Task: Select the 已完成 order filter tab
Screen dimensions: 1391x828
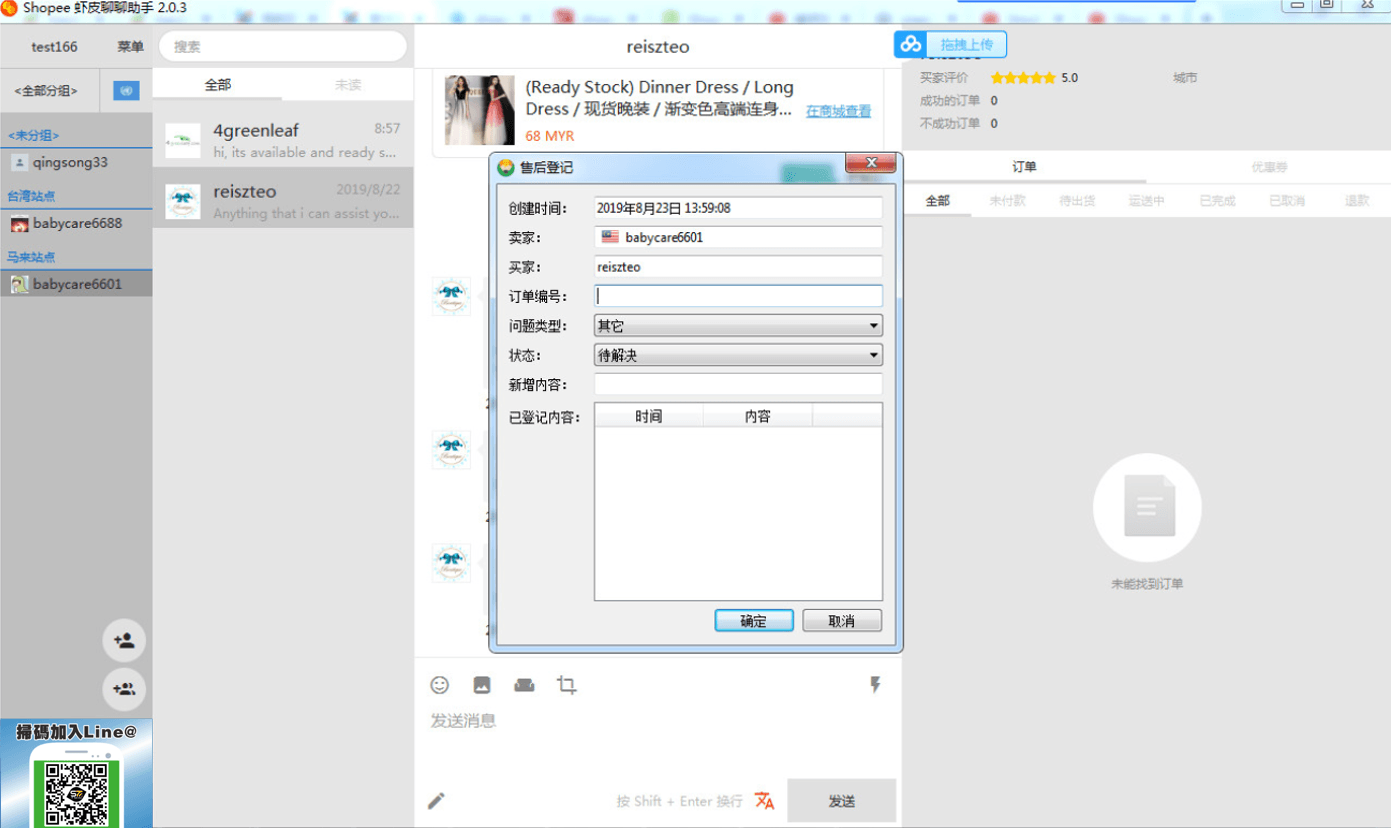Action: click(1217, 201)
